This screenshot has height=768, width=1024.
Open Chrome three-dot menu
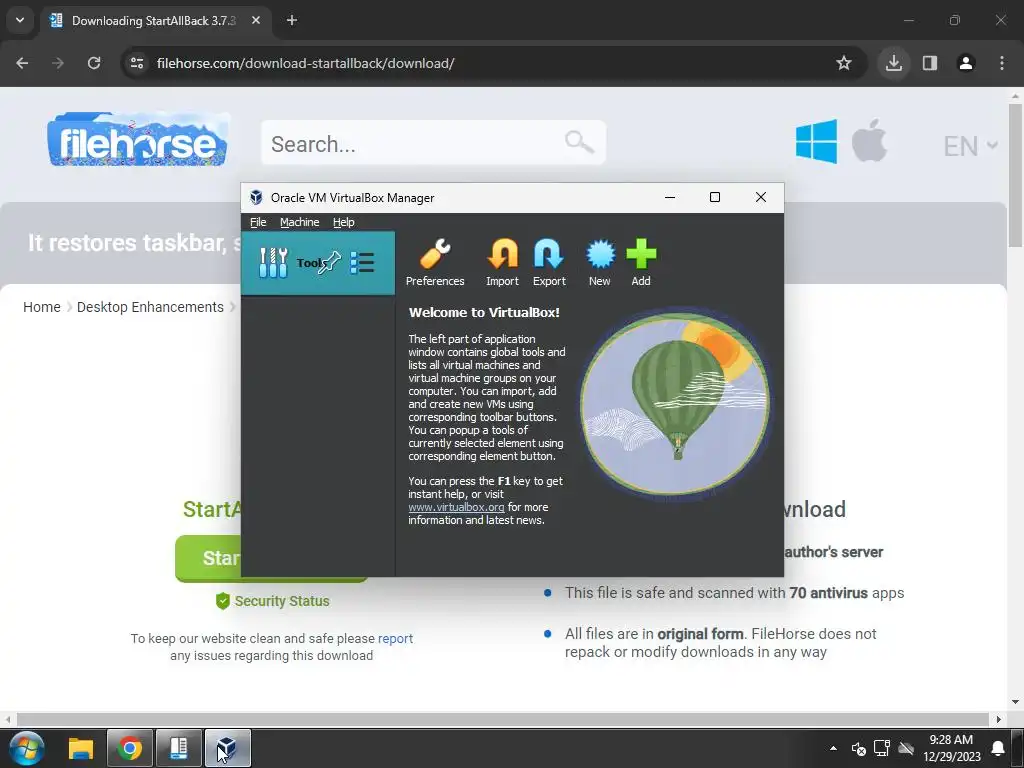1001,63
